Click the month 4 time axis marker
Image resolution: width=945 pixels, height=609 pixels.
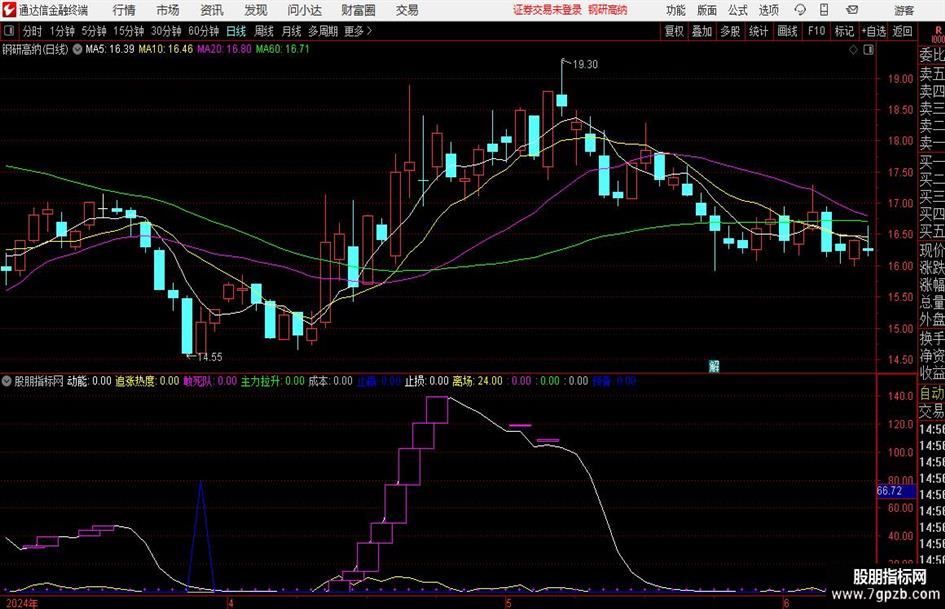230,603
